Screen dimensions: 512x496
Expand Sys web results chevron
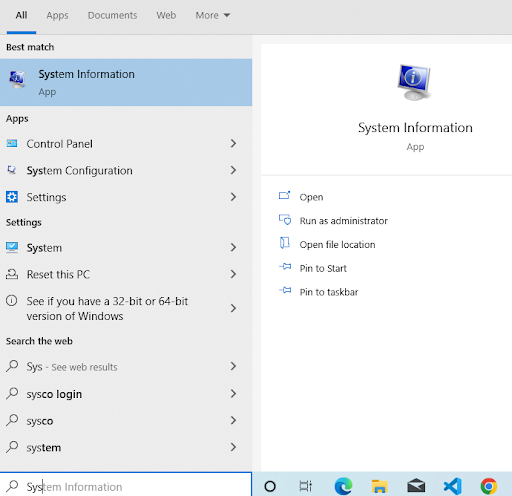pos(233,366)
